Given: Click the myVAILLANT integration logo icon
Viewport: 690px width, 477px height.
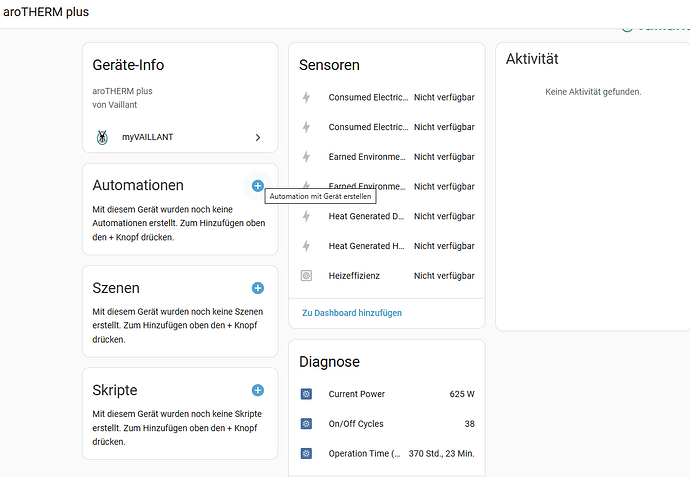Looking at the screenshot, I should 101,137.
